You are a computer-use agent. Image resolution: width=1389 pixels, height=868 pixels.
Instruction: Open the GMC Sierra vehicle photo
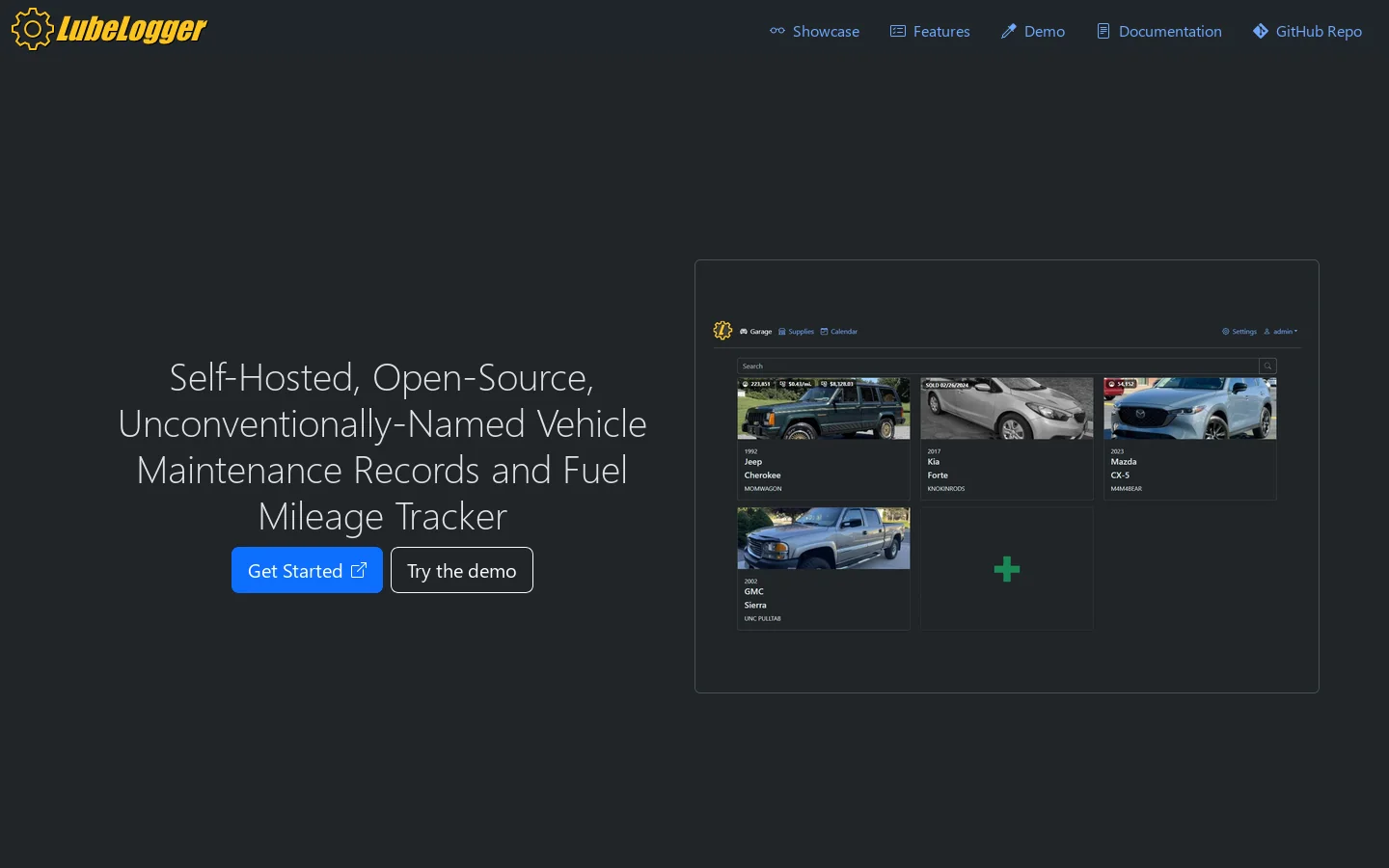(x=824, y=538)
